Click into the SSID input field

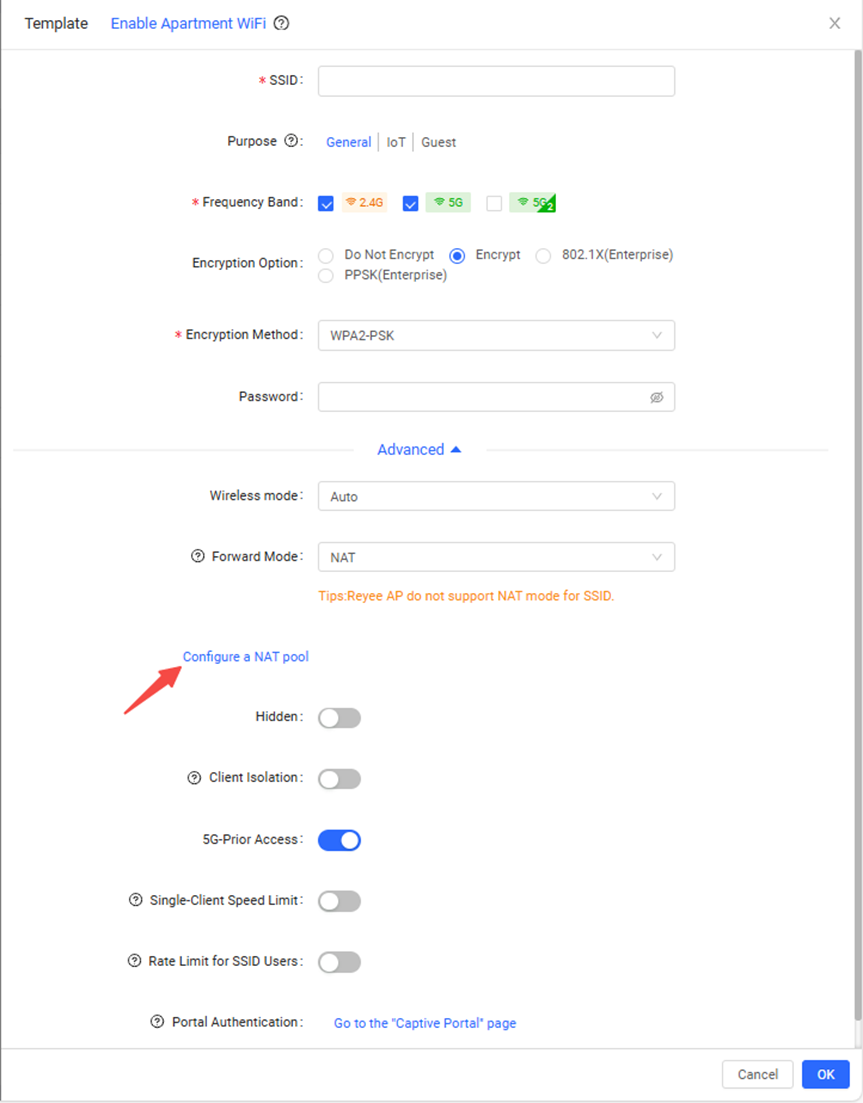click(496, 81)
